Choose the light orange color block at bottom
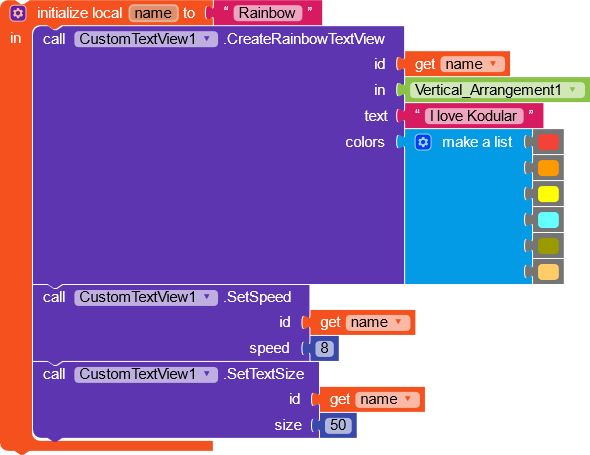590x455 pixels. pos(548,272)
